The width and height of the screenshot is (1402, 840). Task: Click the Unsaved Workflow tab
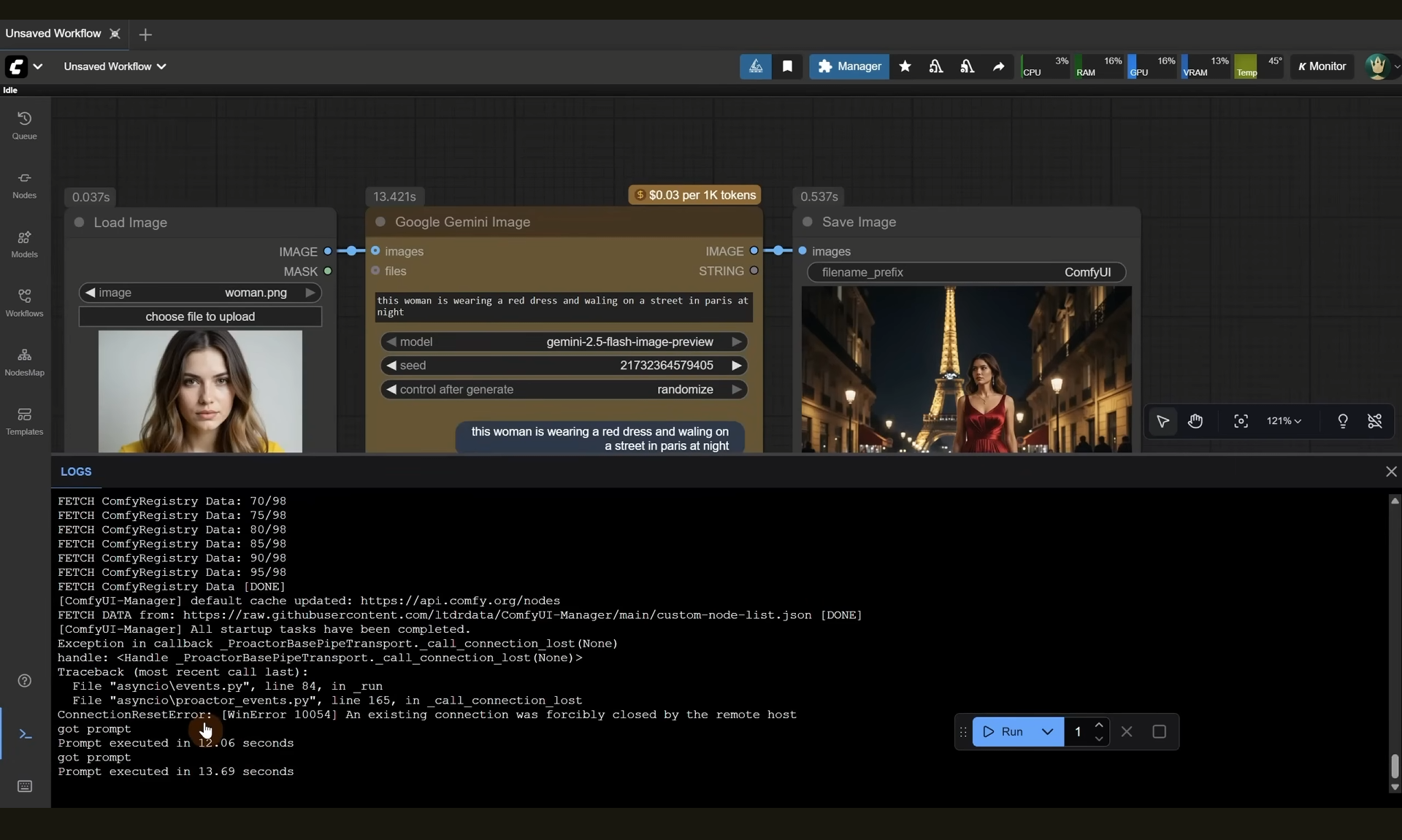pyautogui.click(x=53, y=34)
